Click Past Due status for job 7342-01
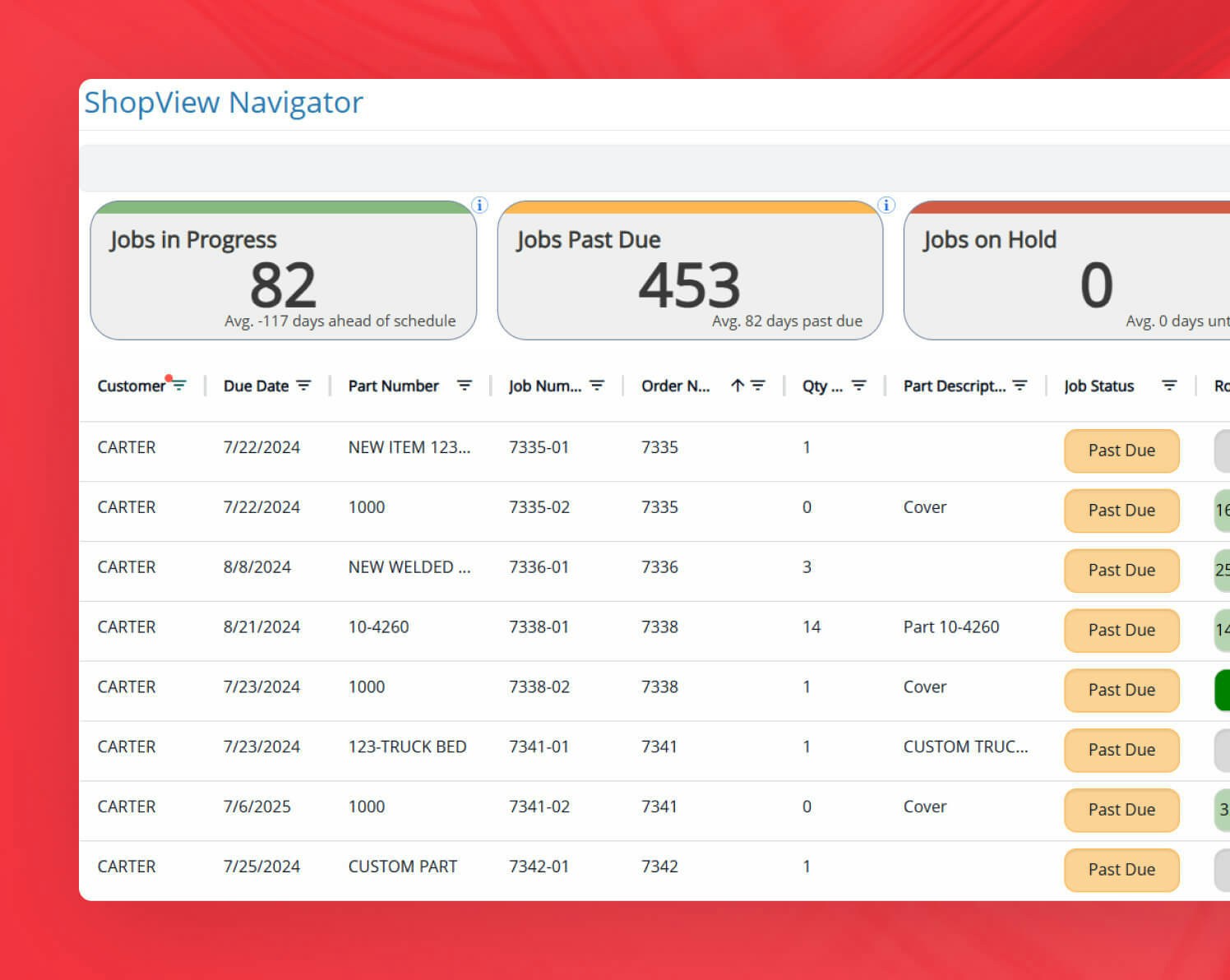This screenshot has width=1230, height=980. click(1121, 871)
